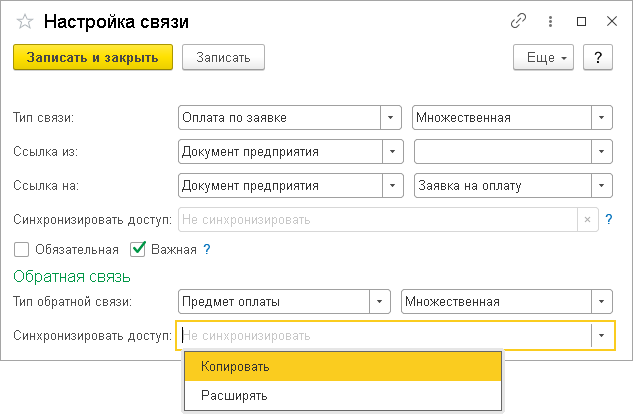The image size is (633, 414).
Task: Click the copy link icon
Action: click(519, 21)
